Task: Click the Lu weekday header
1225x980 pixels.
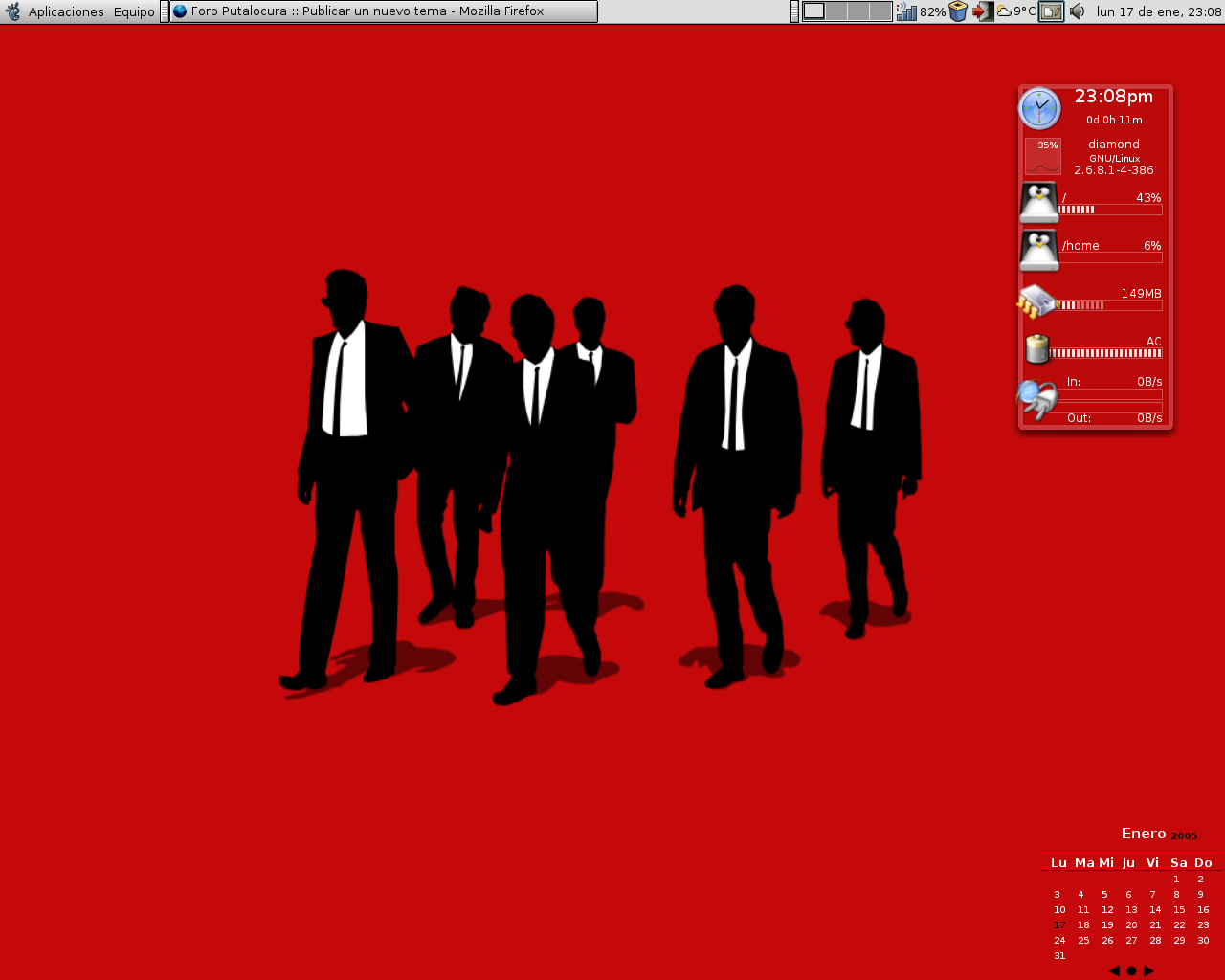Action: point(1058,863)
